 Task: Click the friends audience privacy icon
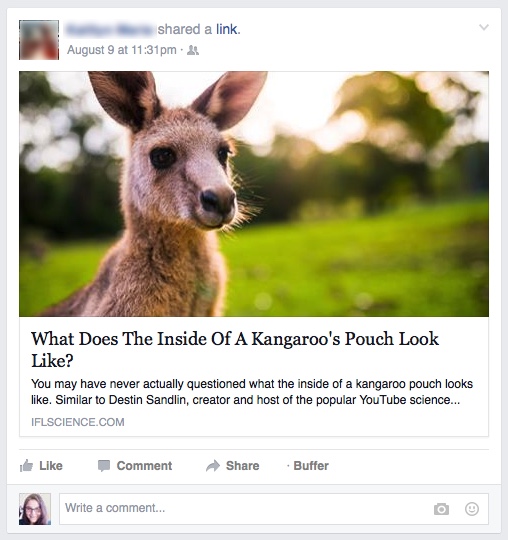[193, 50]
